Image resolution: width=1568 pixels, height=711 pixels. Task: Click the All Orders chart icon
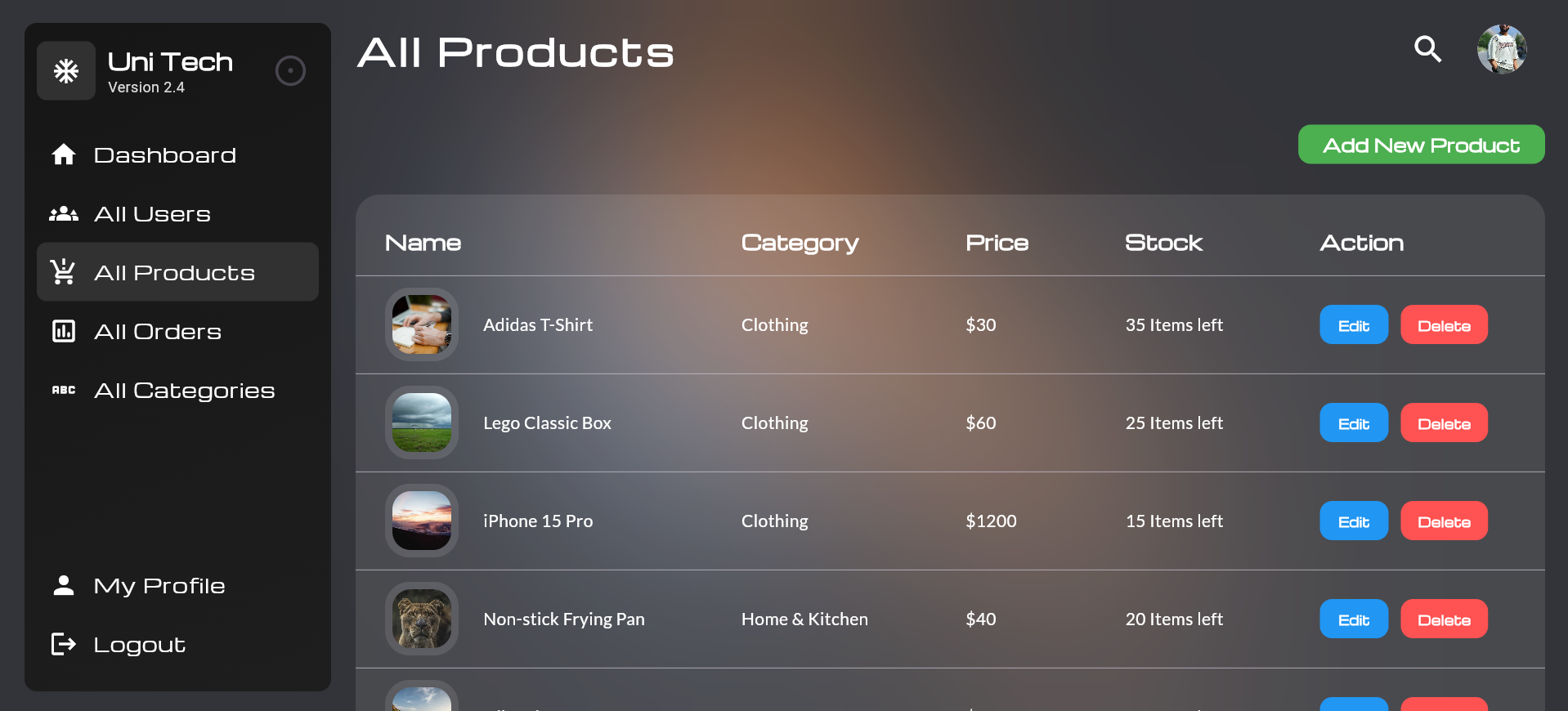pos(64,331)
